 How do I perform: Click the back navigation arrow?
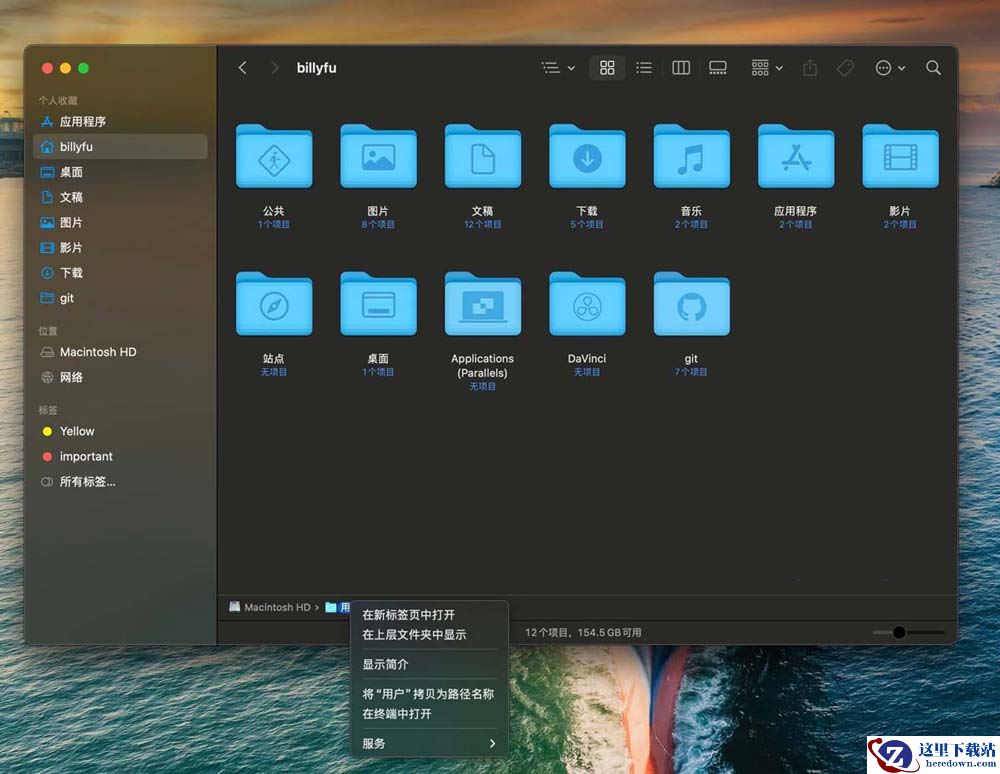click(242, 68)
